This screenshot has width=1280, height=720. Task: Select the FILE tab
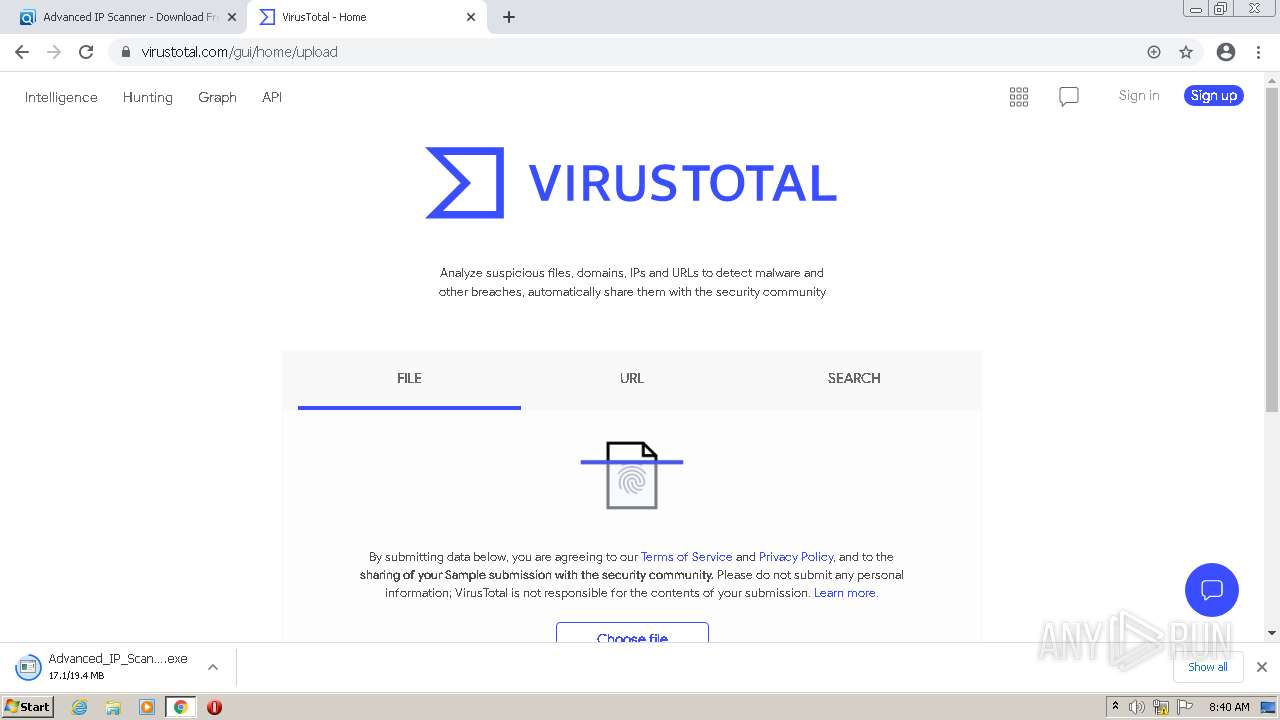pyautogui.click(x=409, y=378)
